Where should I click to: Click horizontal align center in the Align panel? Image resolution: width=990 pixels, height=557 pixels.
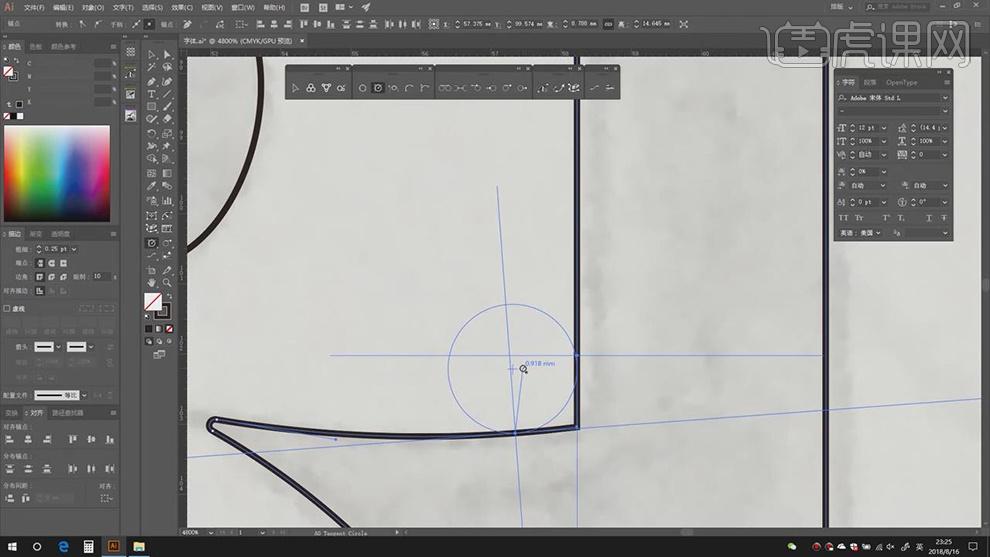pos(28,439)
